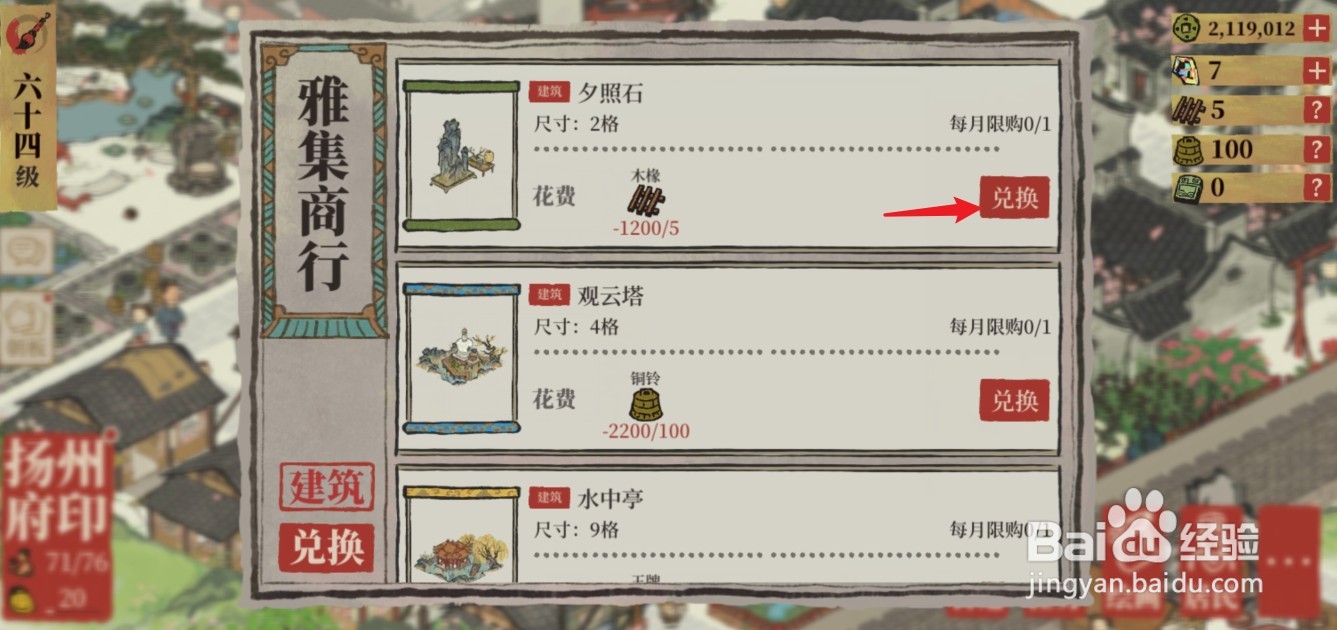
Task: Click the 水中亭 item title
Action: (610, 498)
